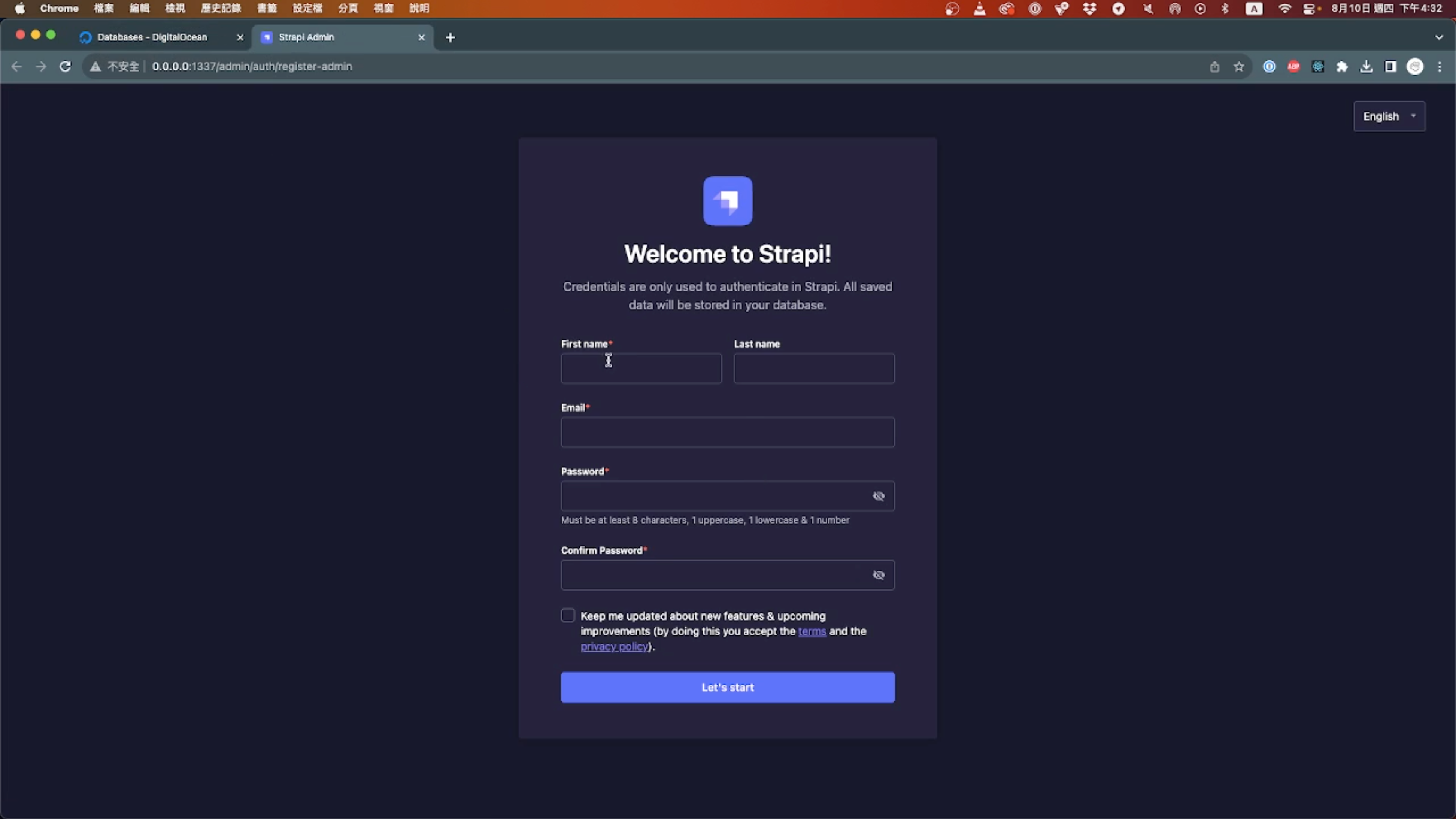This screenshot has height=819, width=1456.
Task: Open the privacy policy link
Action: coord(614,646)
